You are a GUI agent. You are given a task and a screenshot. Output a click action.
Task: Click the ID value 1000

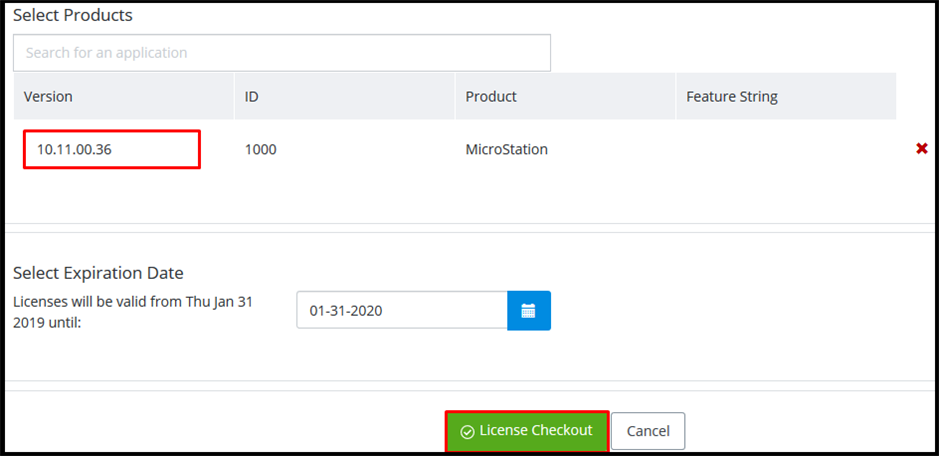click(261, 149)
